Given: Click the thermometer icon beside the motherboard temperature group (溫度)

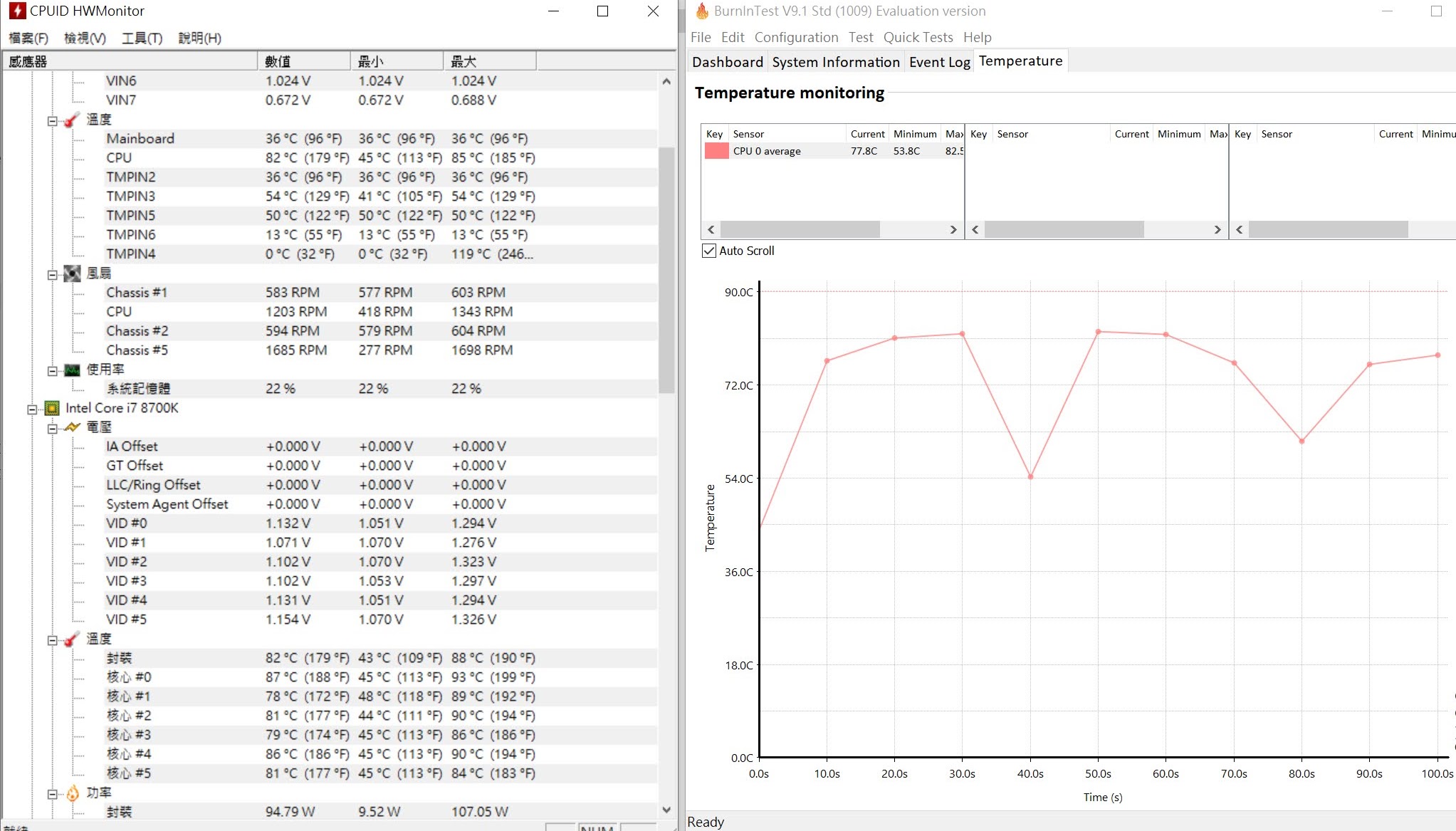Looking at the screenshot, I should click(71, 120).
